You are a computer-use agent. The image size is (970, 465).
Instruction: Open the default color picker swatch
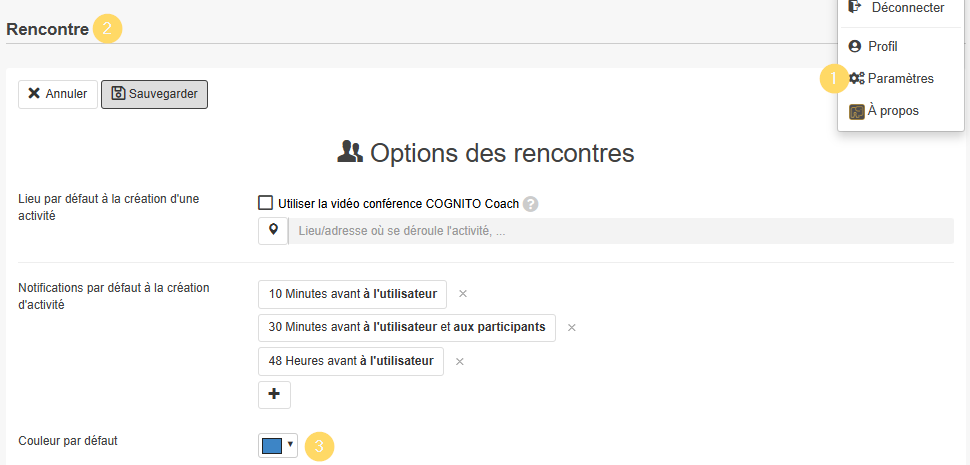(271, 445)
